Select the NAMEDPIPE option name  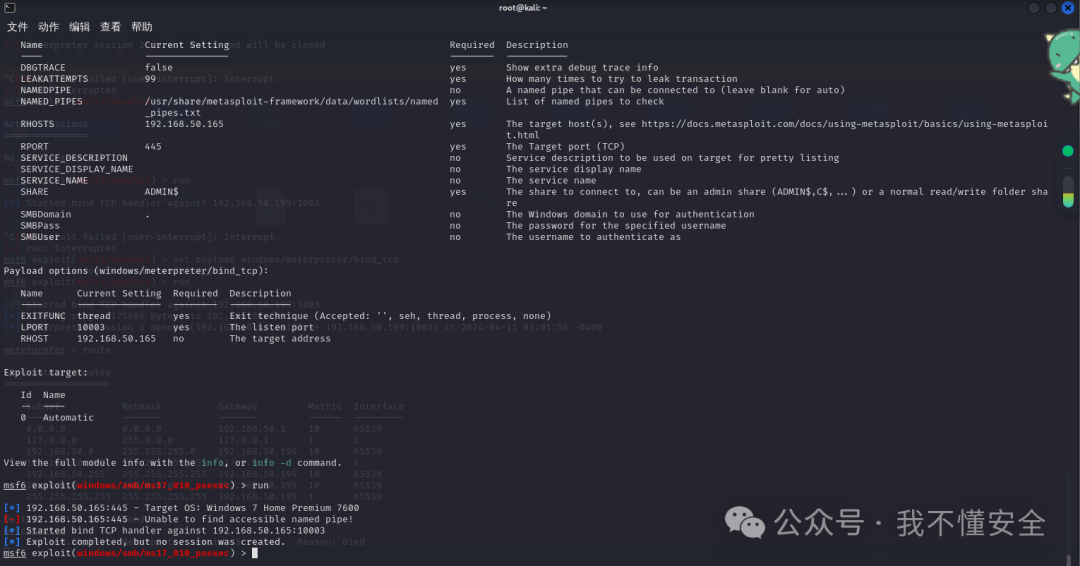[x=45, y=90]
